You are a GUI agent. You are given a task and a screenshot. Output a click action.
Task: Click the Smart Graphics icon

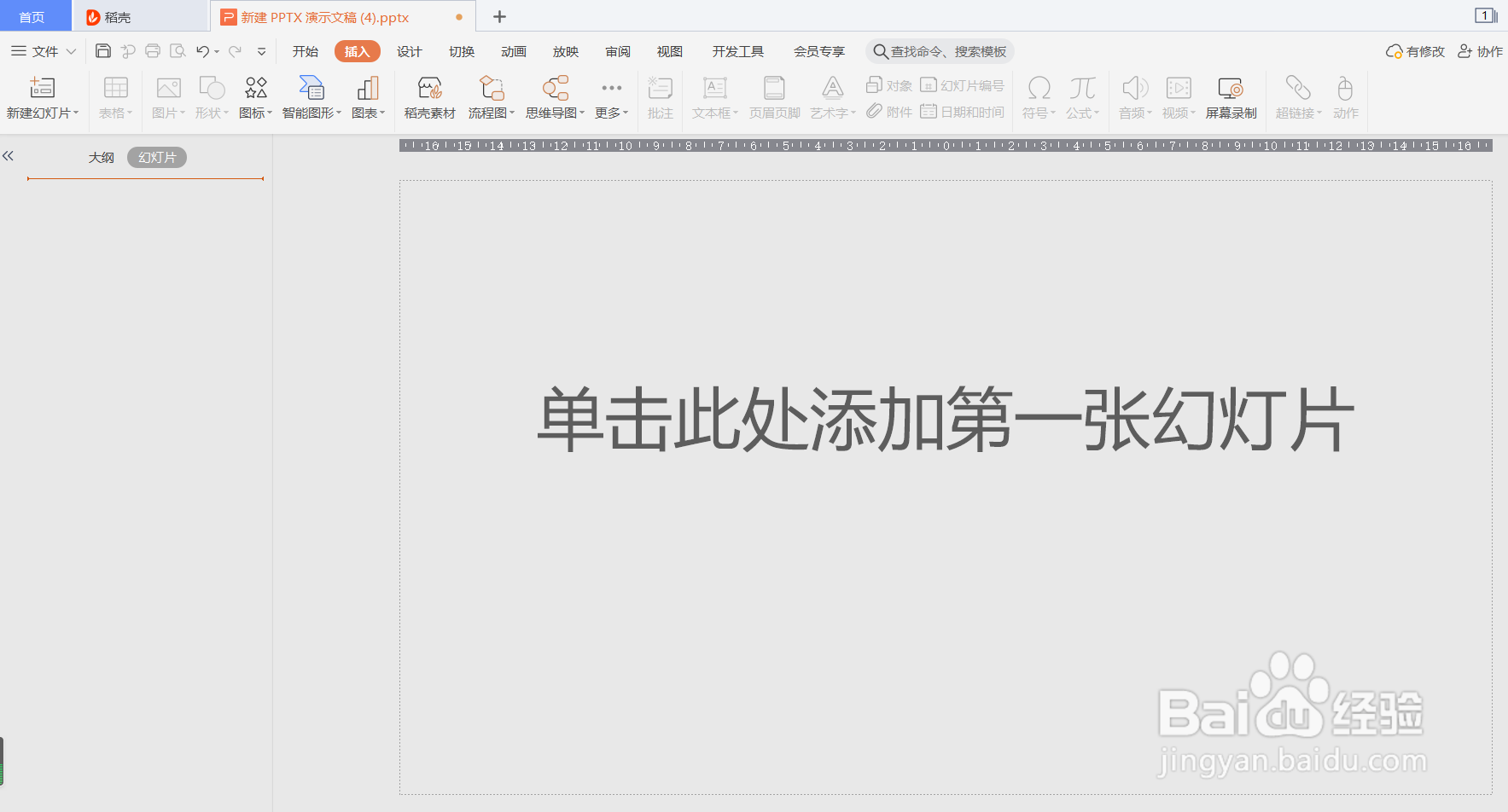tap(311, 87)
